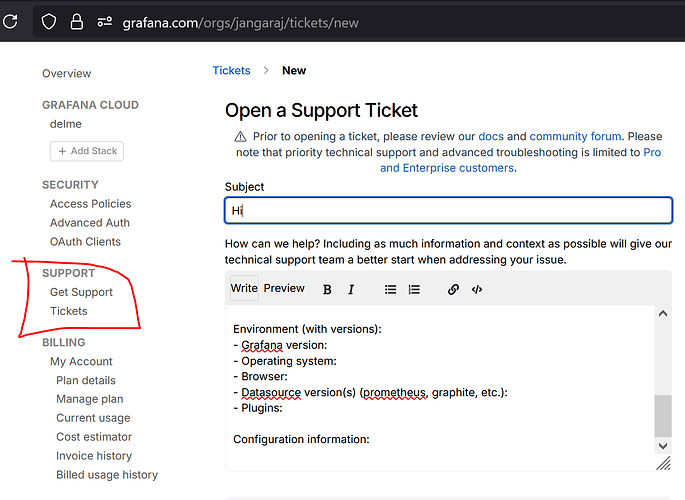
Task: Click the warning triangle icon
Action: coord(240,137)
